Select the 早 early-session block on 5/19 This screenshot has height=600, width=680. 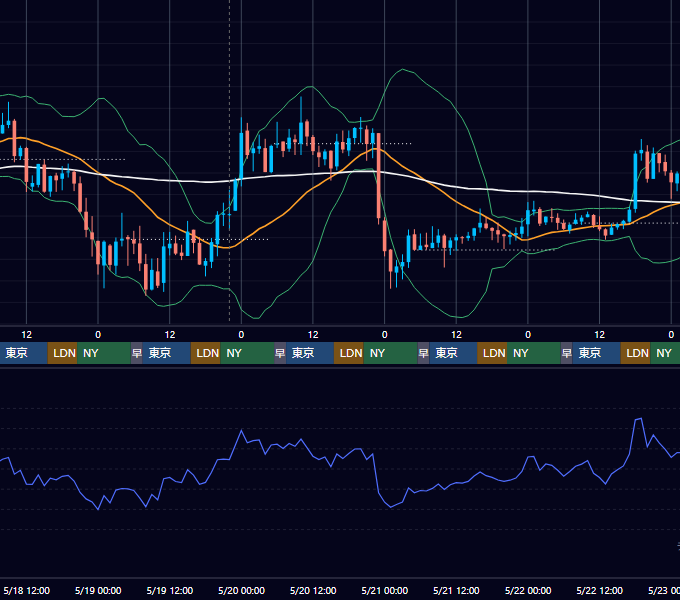137,353
